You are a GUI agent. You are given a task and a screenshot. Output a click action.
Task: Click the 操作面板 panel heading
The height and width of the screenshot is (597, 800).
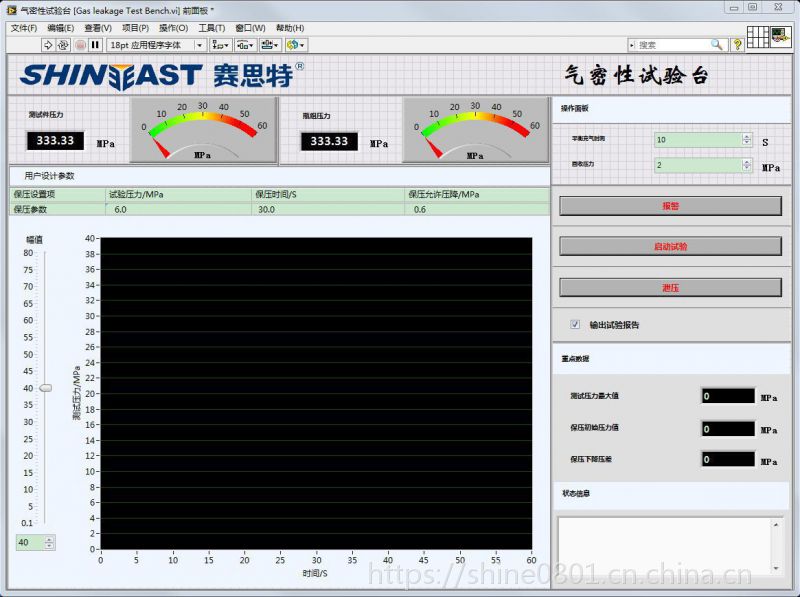[x=574, y=108]
